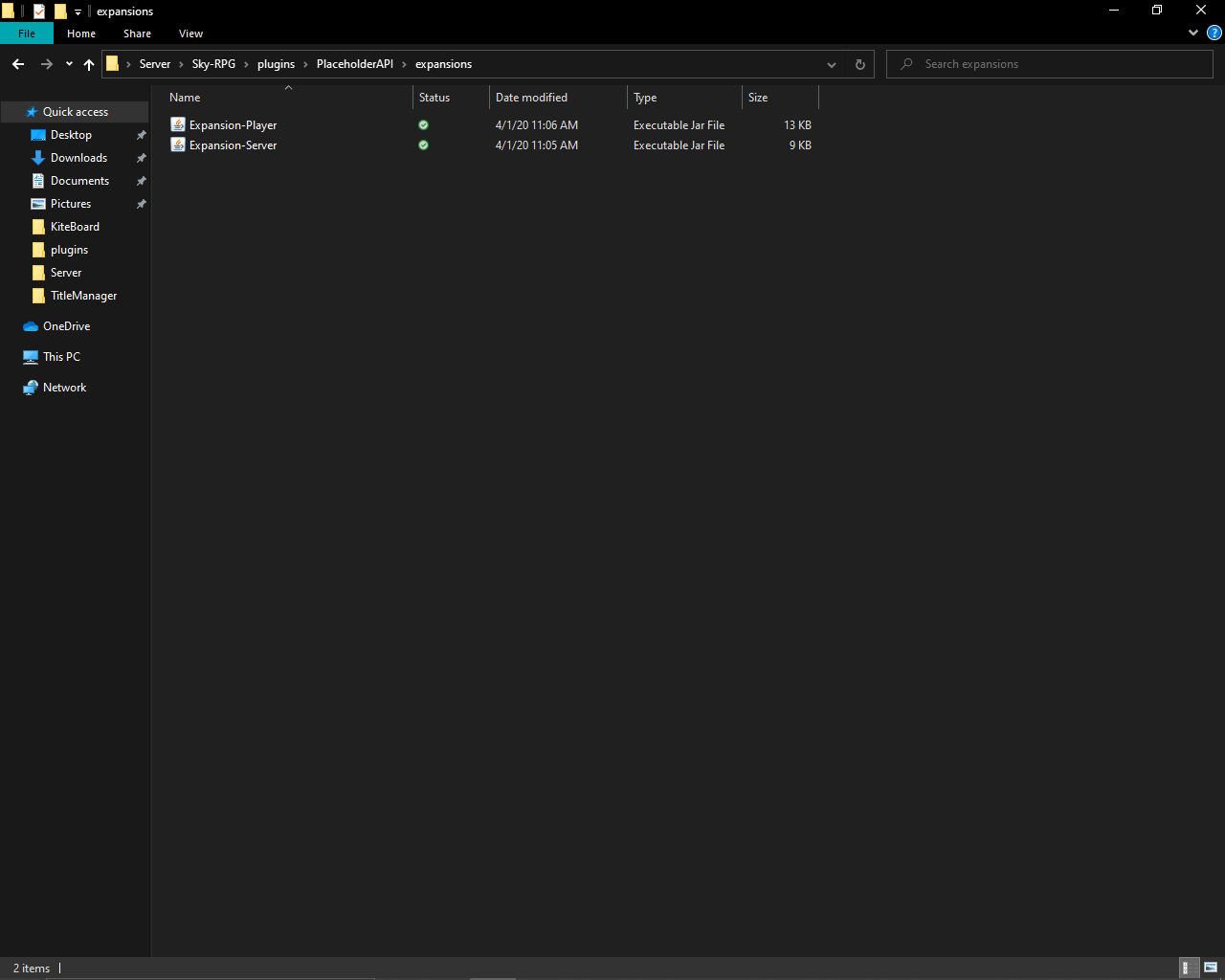1225x980 pixels.
Task: Open address bar previous locations dropdown
Action: (x=831, y=64)
